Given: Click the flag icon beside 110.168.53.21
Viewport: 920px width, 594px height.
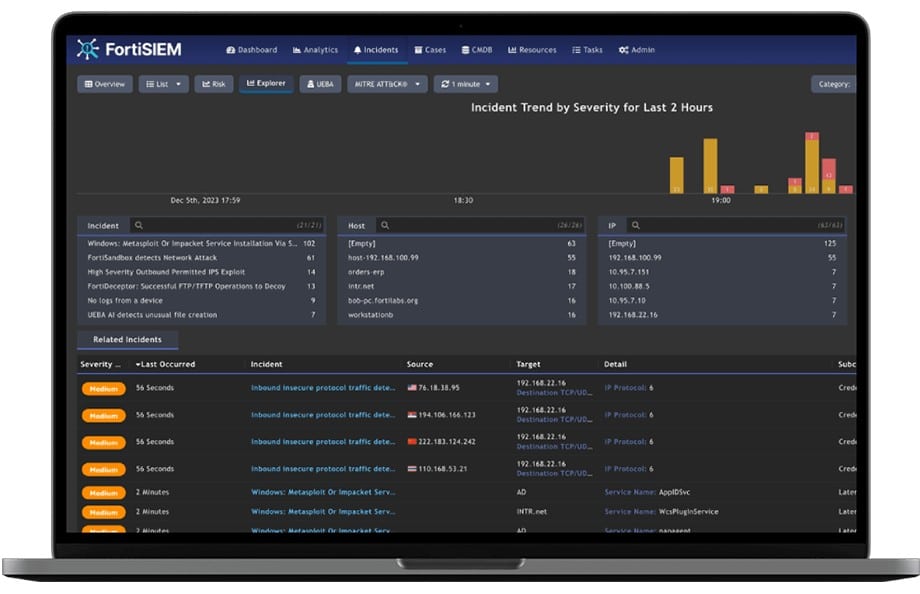Looking at the screenshot, I should coord(412,468).
